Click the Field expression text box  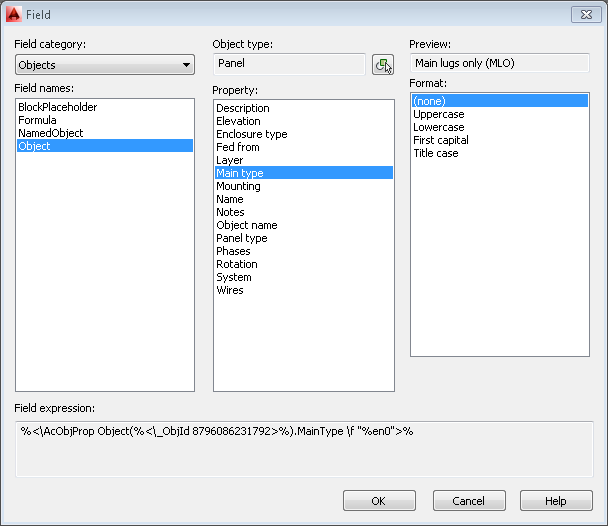pos(304,449)
